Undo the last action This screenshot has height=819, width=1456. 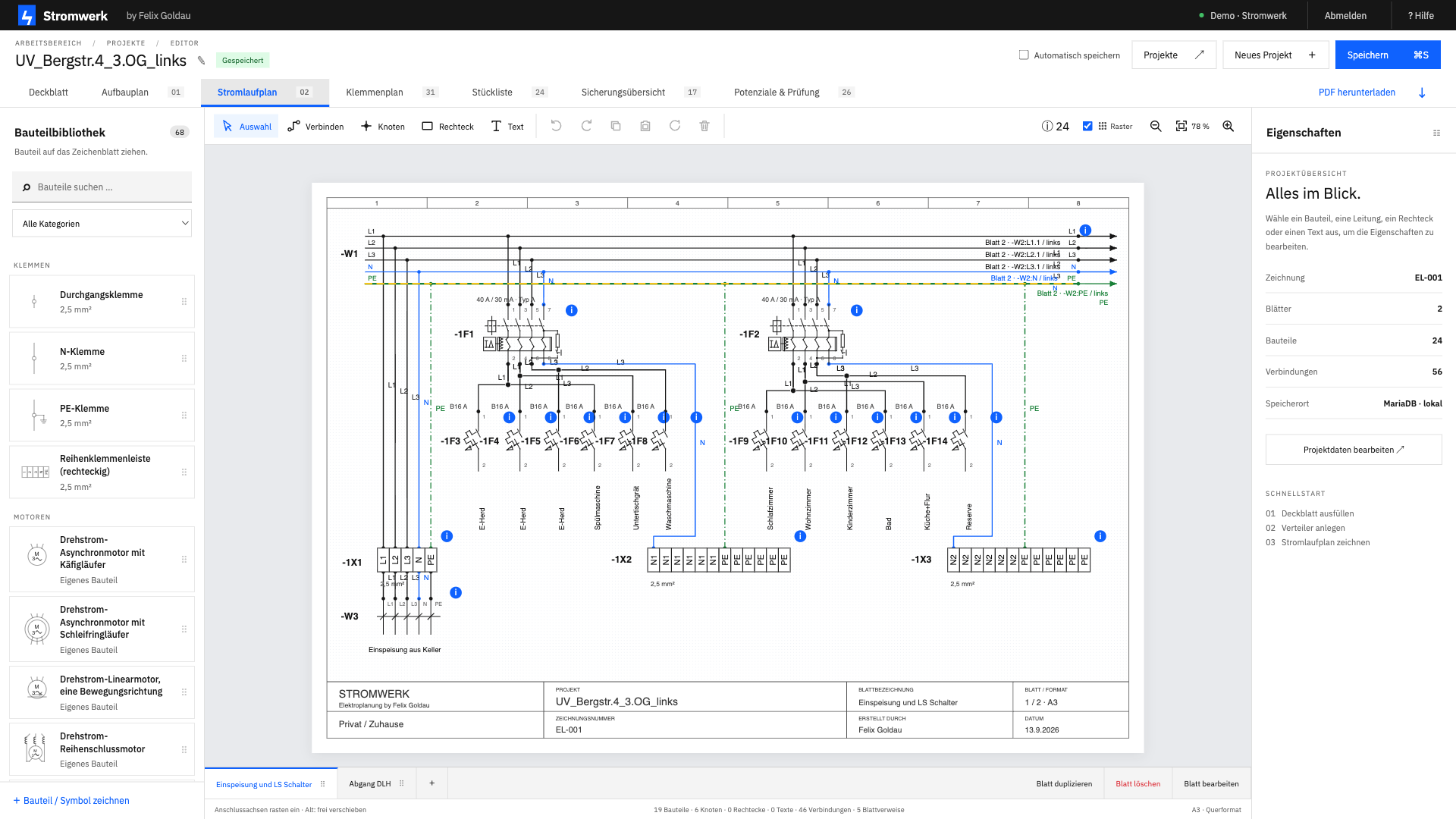coord(556,126)
